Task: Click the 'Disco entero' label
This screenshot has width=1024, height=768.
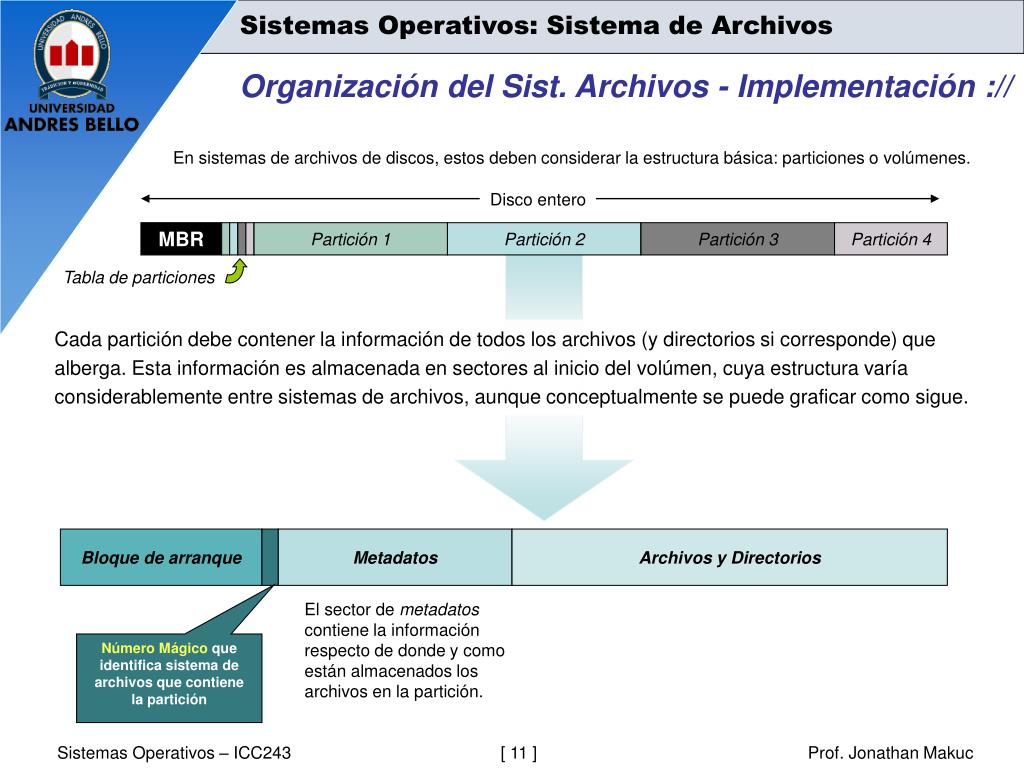Action: pos(537,200)
